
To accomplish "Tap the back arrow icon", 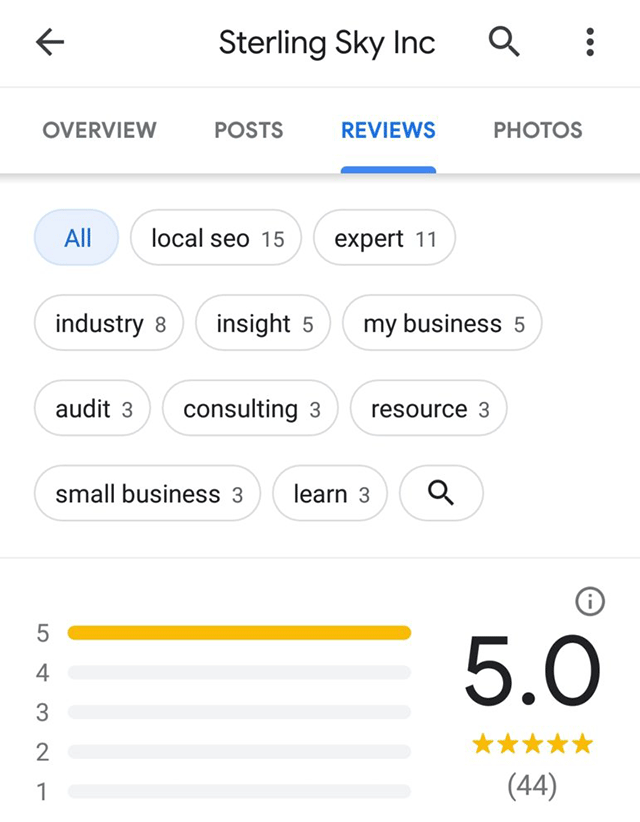I will coord(49,42).
